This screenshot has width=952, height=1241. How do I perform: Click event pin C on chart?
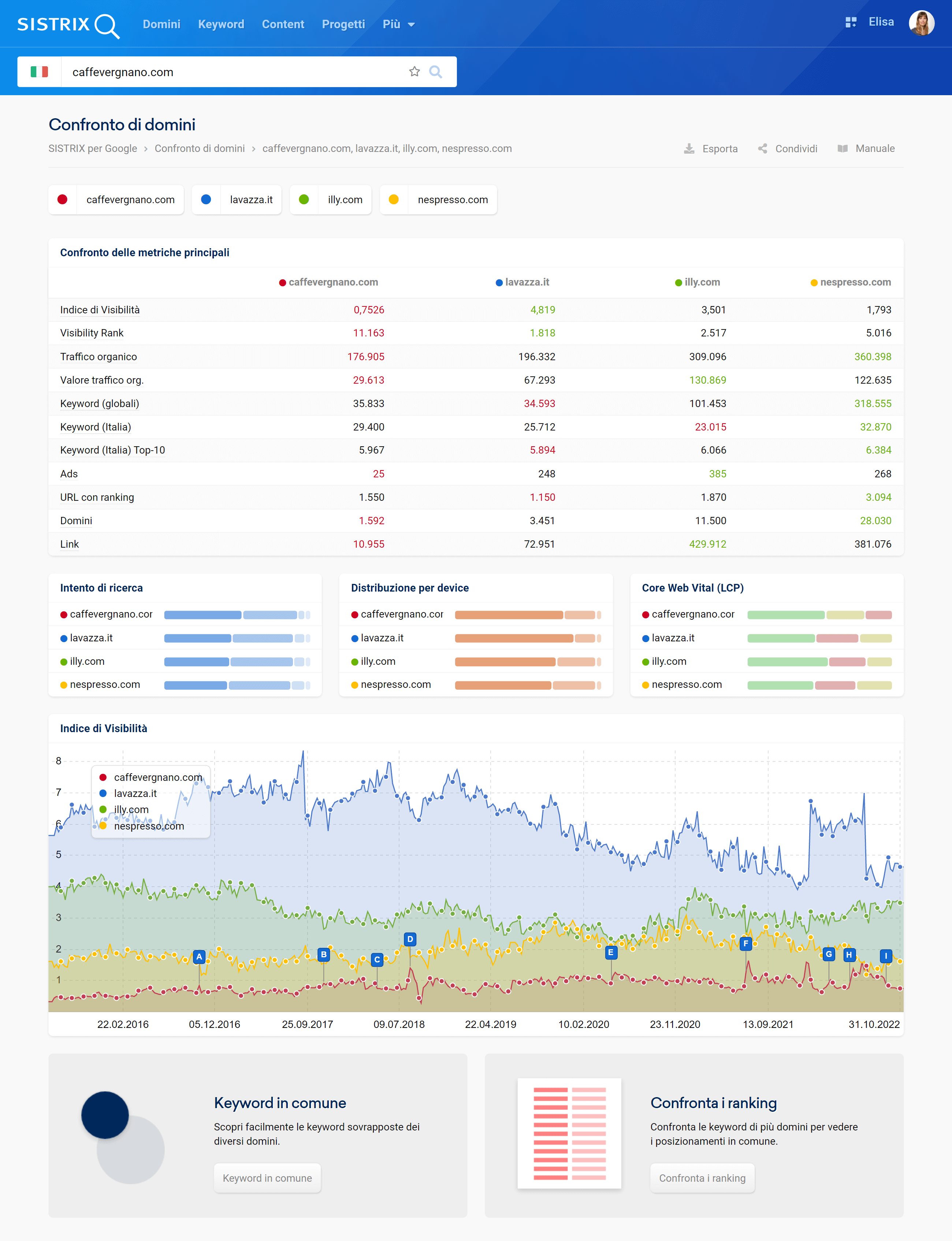[377, 959]
